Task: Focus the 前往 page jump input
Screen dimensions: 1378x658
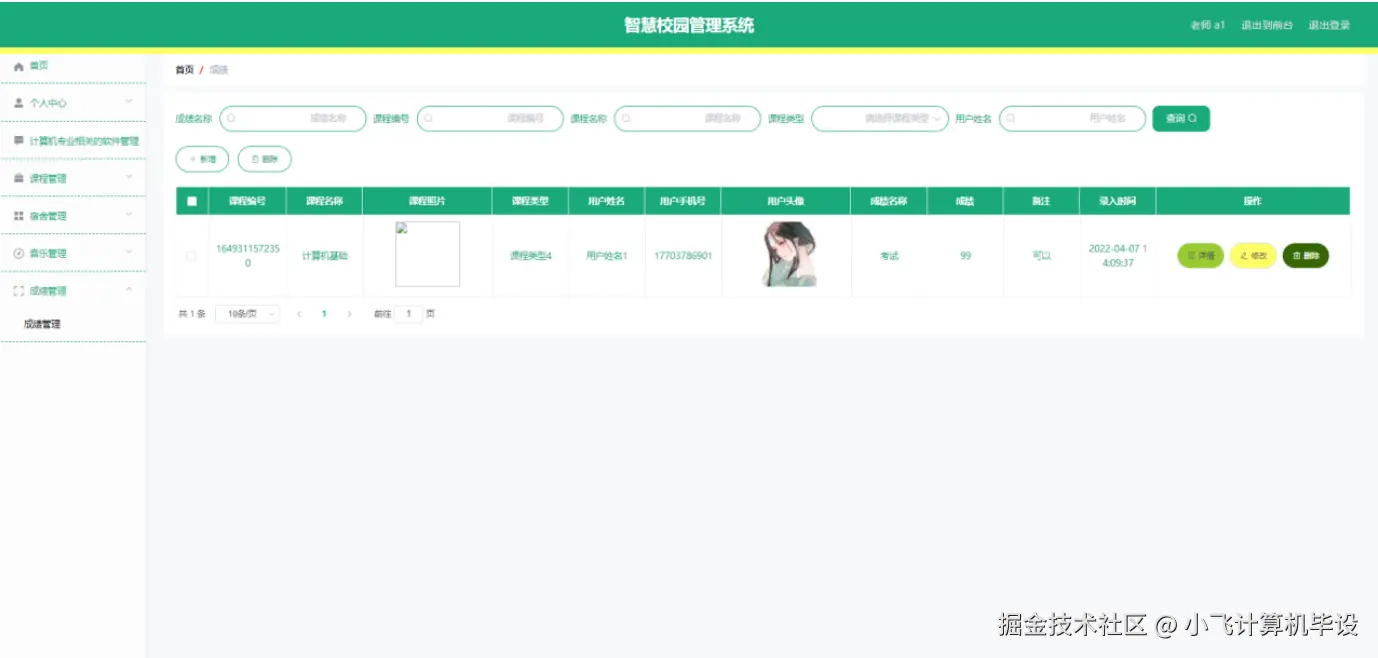Action: [x=408, y=314]
